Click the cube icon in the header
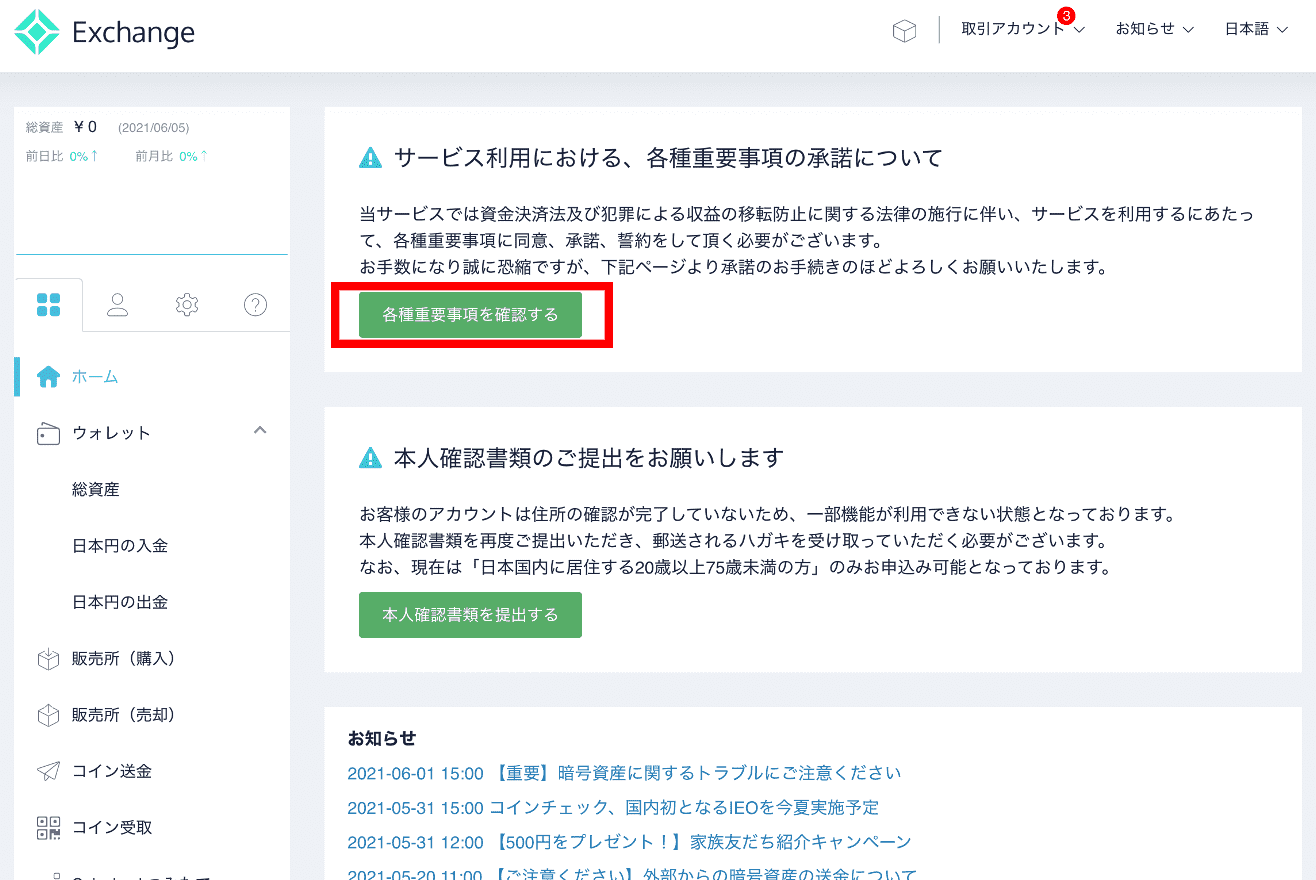The width and height of the screenshot is (1316, 880). coord(904,30)
